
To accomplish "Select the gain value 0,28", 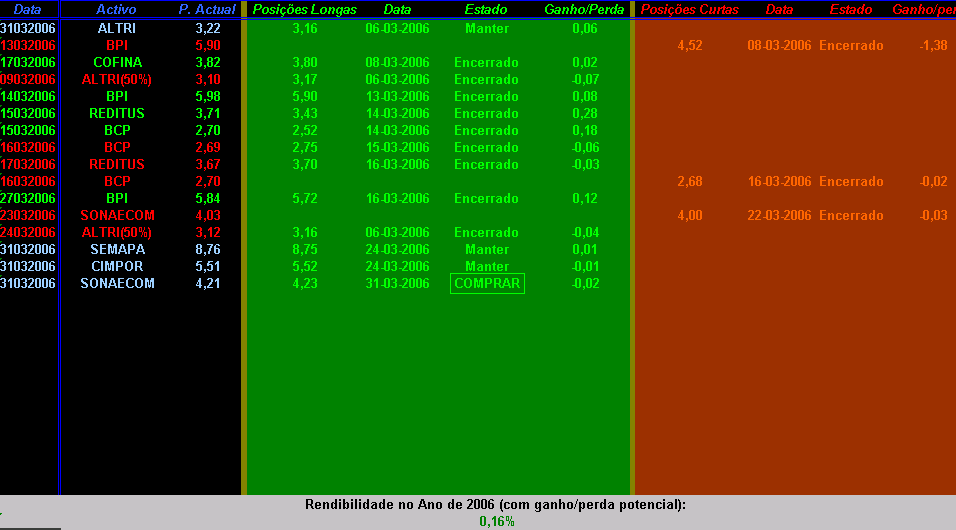I will (585, 113).
